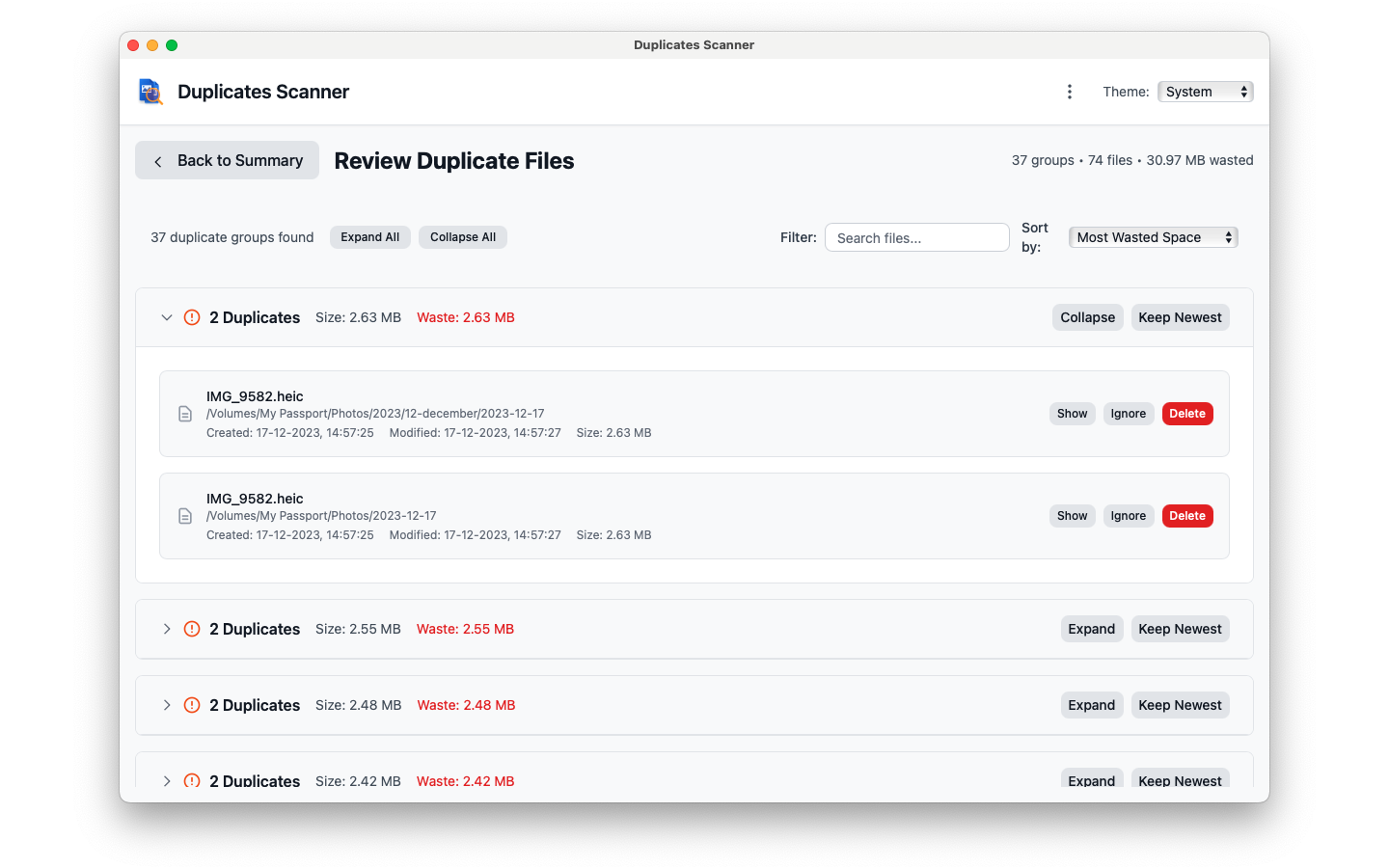This screenshot has width=1389, height=868.
Task: Click the 'Waste: 2.48 MB' text
Action: point(466,705)
